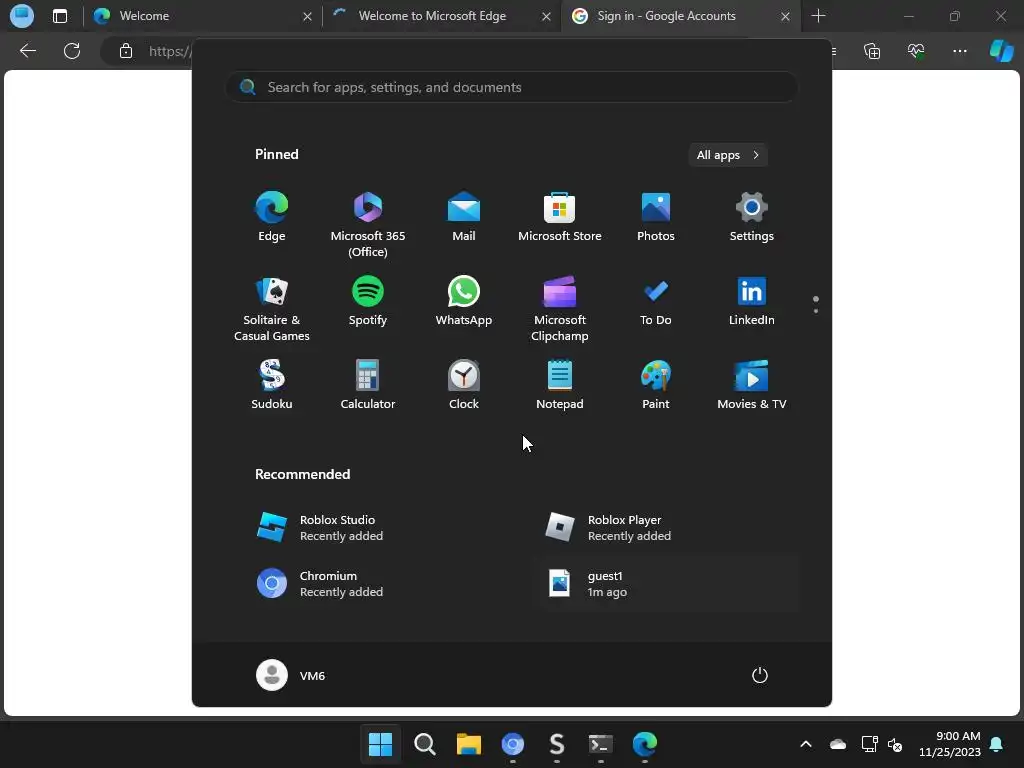Open File Explorer from taskbar
Screen dimensions: 1024x768
468,744
